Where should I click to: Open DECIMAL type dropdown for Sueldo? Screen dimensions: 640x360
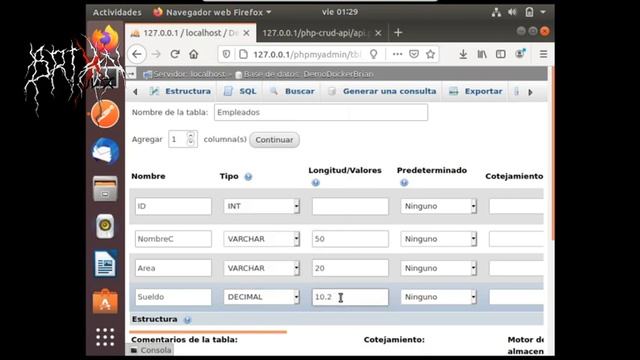tap(262, 297)
